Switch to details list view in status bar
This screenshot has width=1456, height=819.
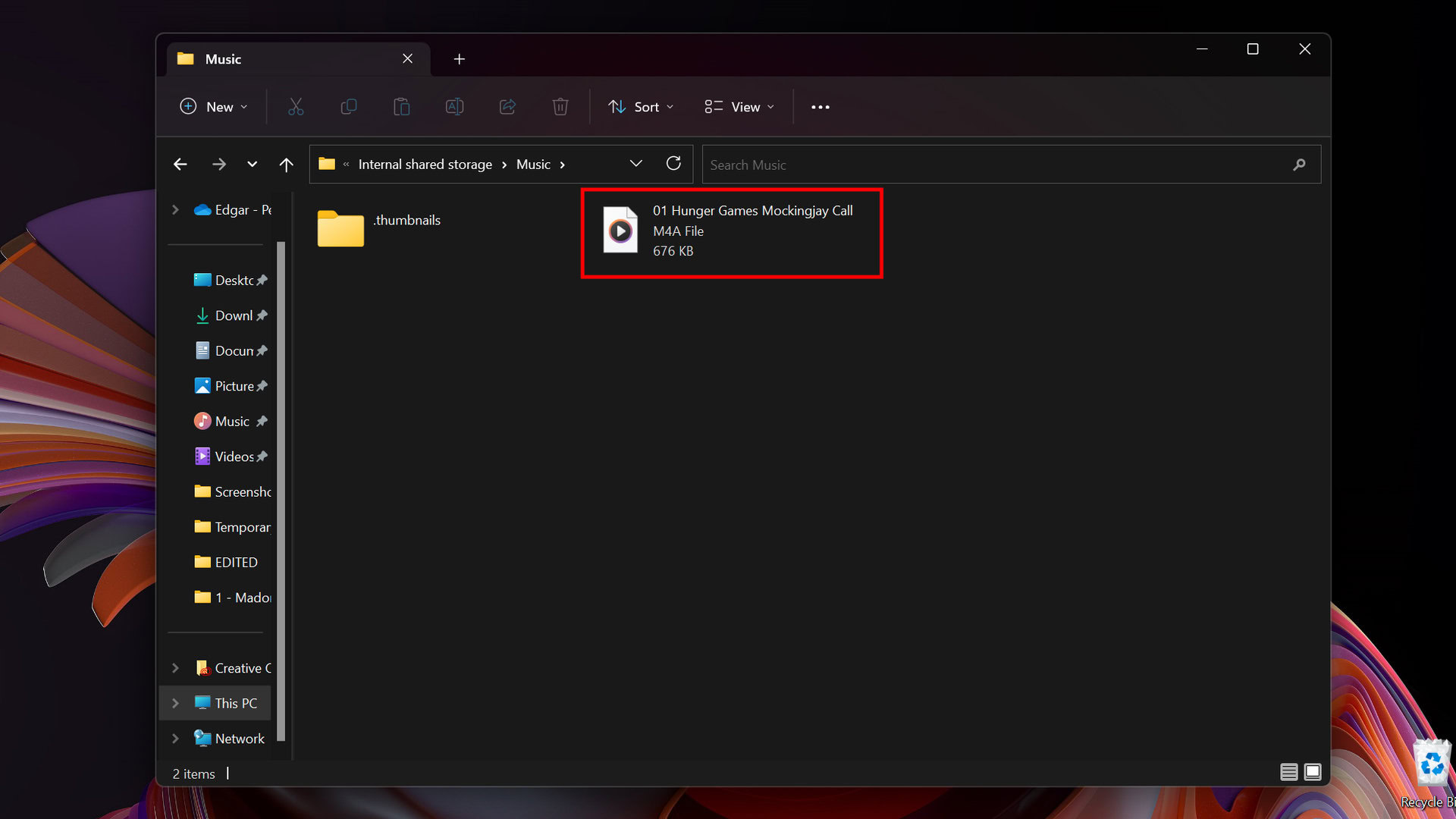[1288, 772]
